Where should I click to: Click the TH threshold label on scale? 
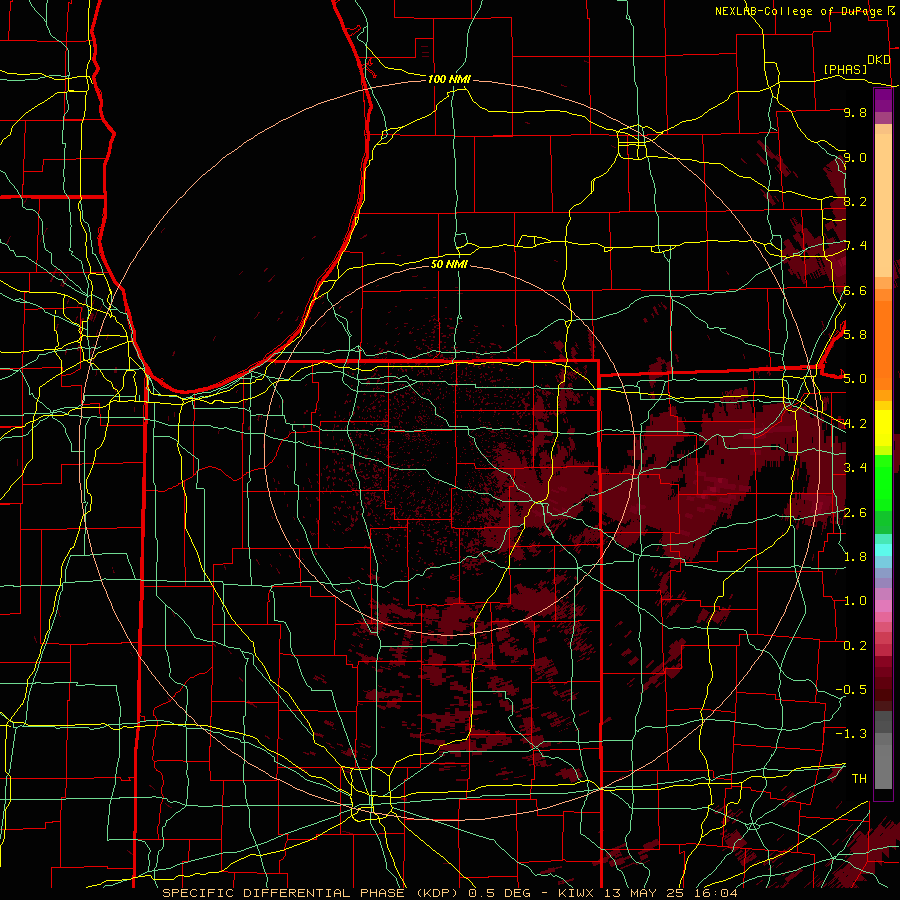pyautogui.click(x=859, y=779)
